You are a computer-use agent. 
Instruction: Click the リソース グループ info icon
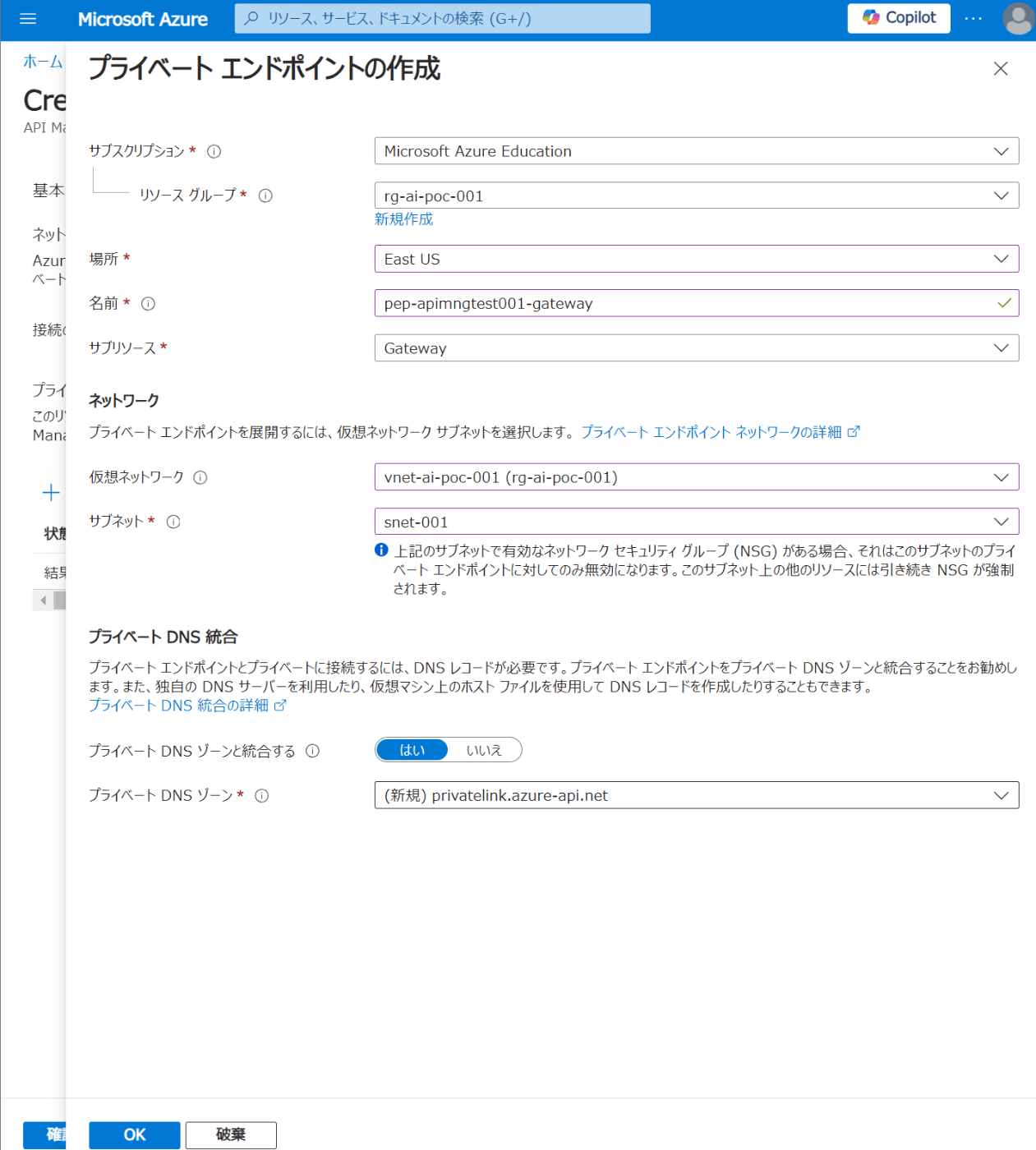tap(266, 195)
